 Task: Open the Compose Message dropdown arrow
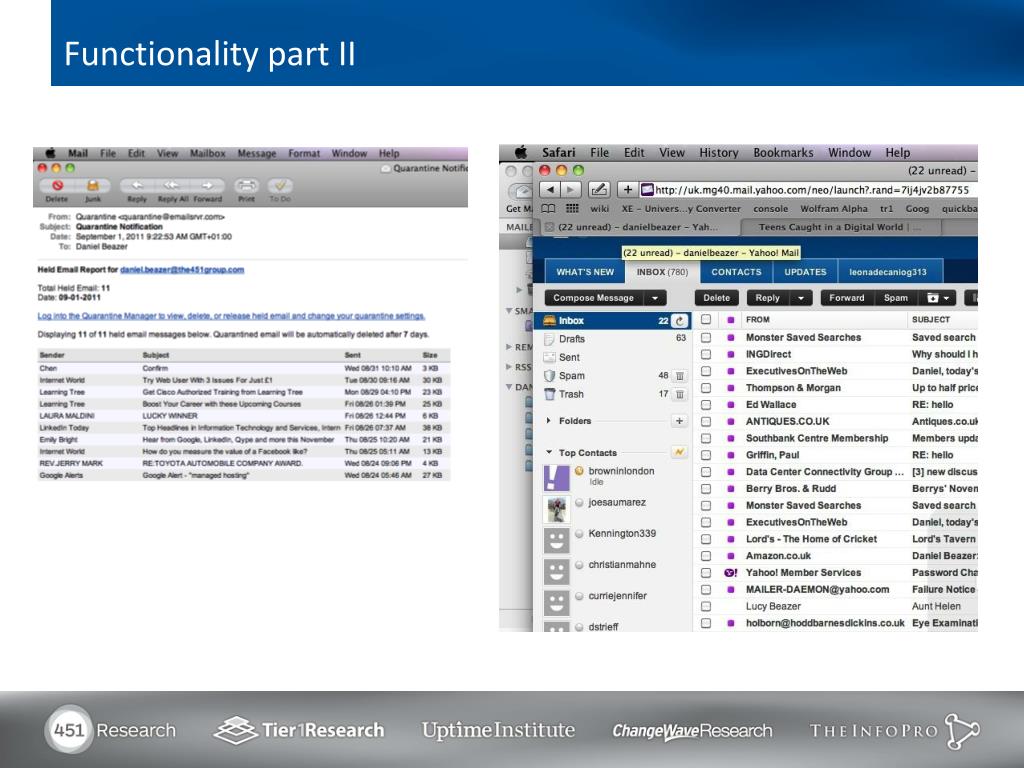[655, 298]
